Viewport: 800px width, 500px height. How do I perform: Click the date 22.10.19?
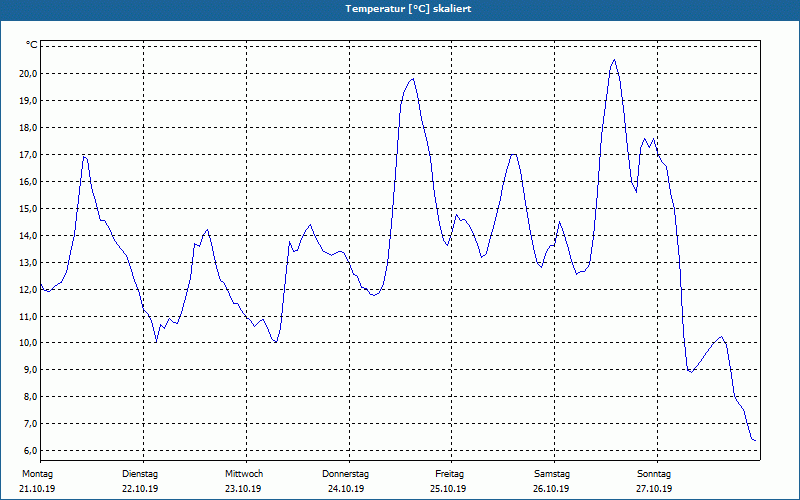point(140,489)
